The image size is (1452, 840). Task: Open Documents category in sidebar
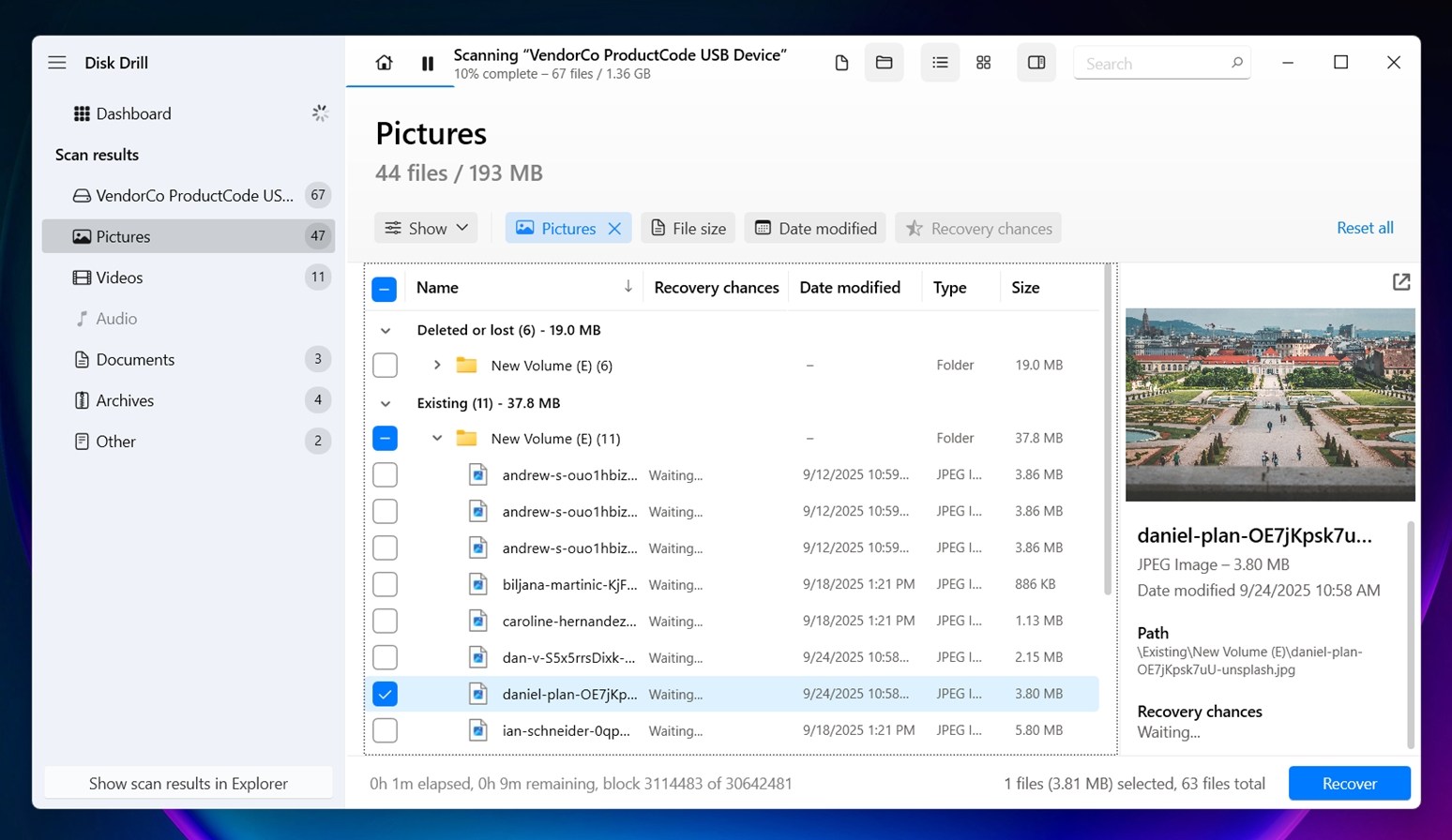(x=135, y=360)
